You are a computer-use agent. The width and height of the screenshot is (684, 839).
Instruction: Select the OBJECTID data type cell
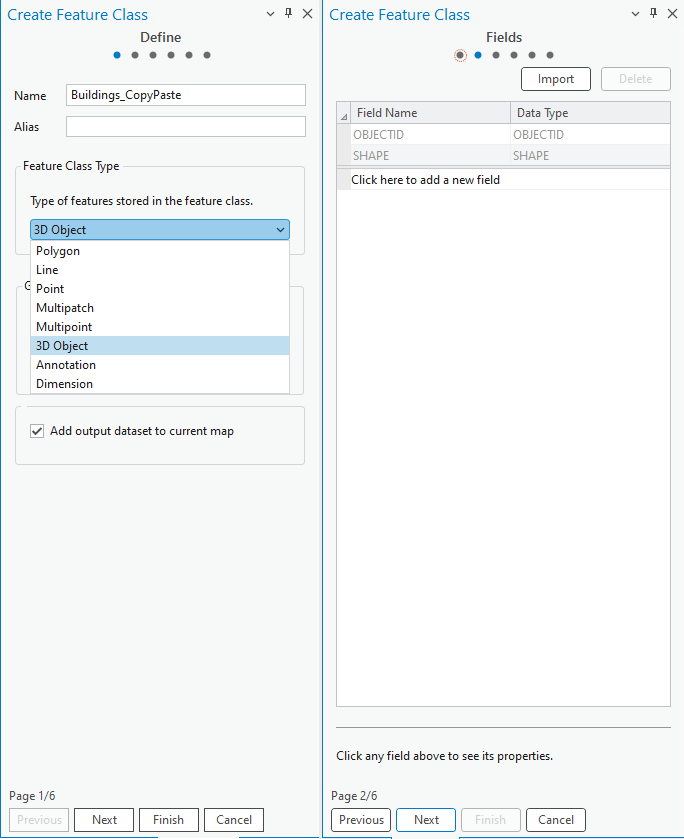[590, 135]
